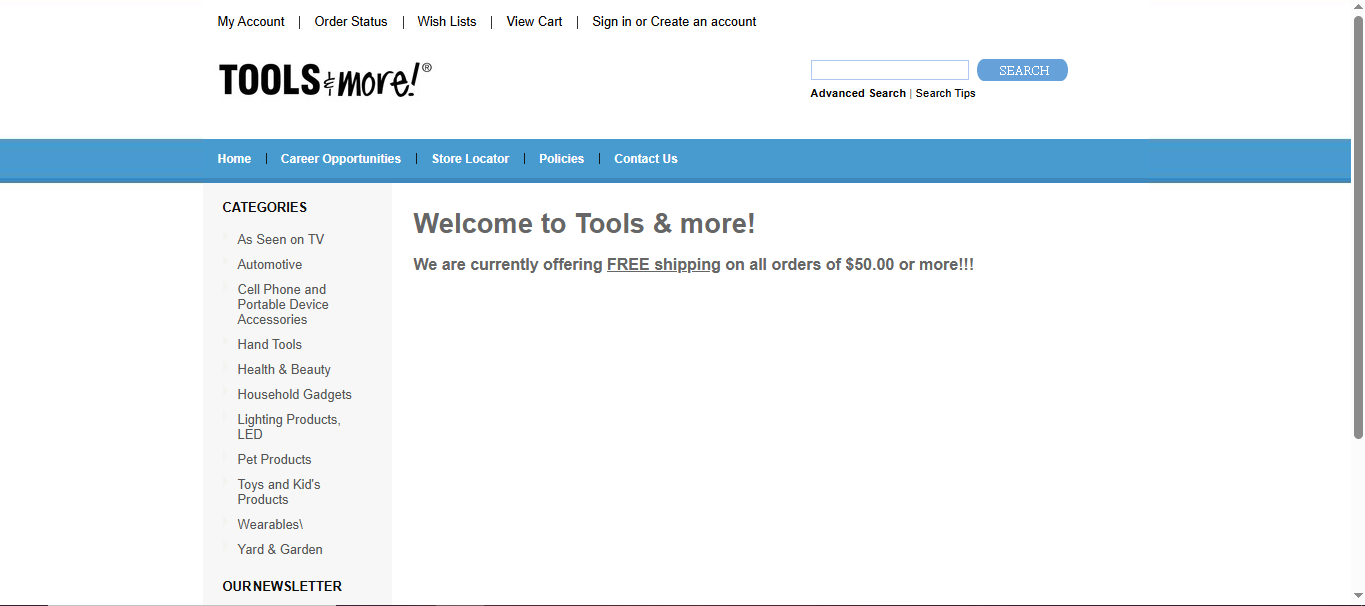
Task: Browse Automotive category
Action: (x=270, y=264)
